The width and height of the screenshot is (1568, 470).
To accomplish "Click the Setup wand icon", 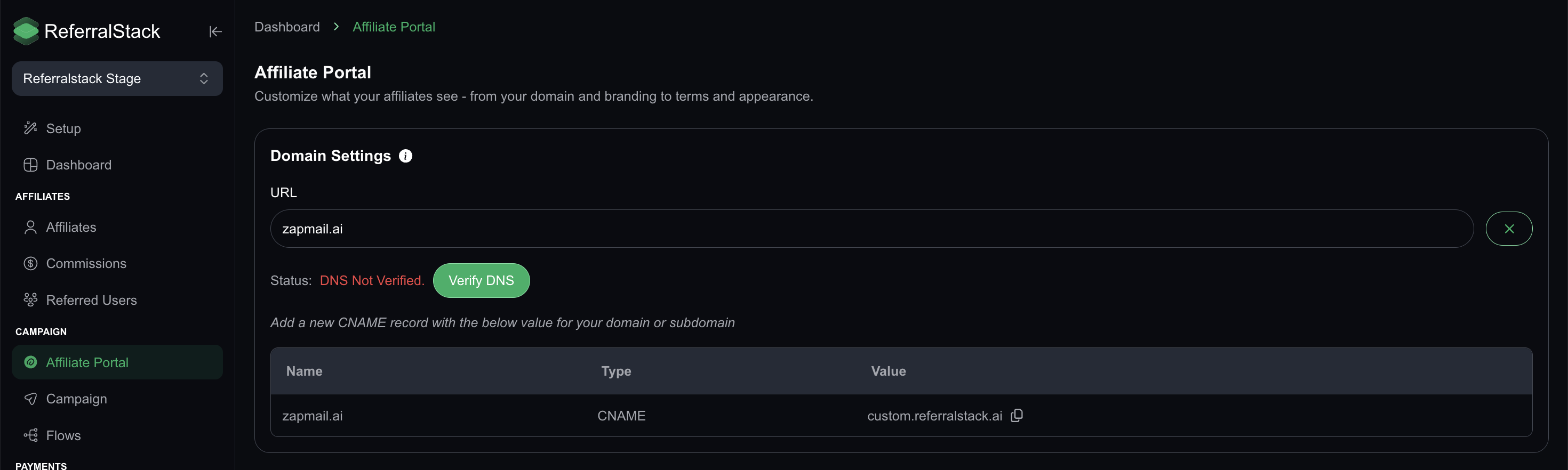I will click(x=30, y=128).
